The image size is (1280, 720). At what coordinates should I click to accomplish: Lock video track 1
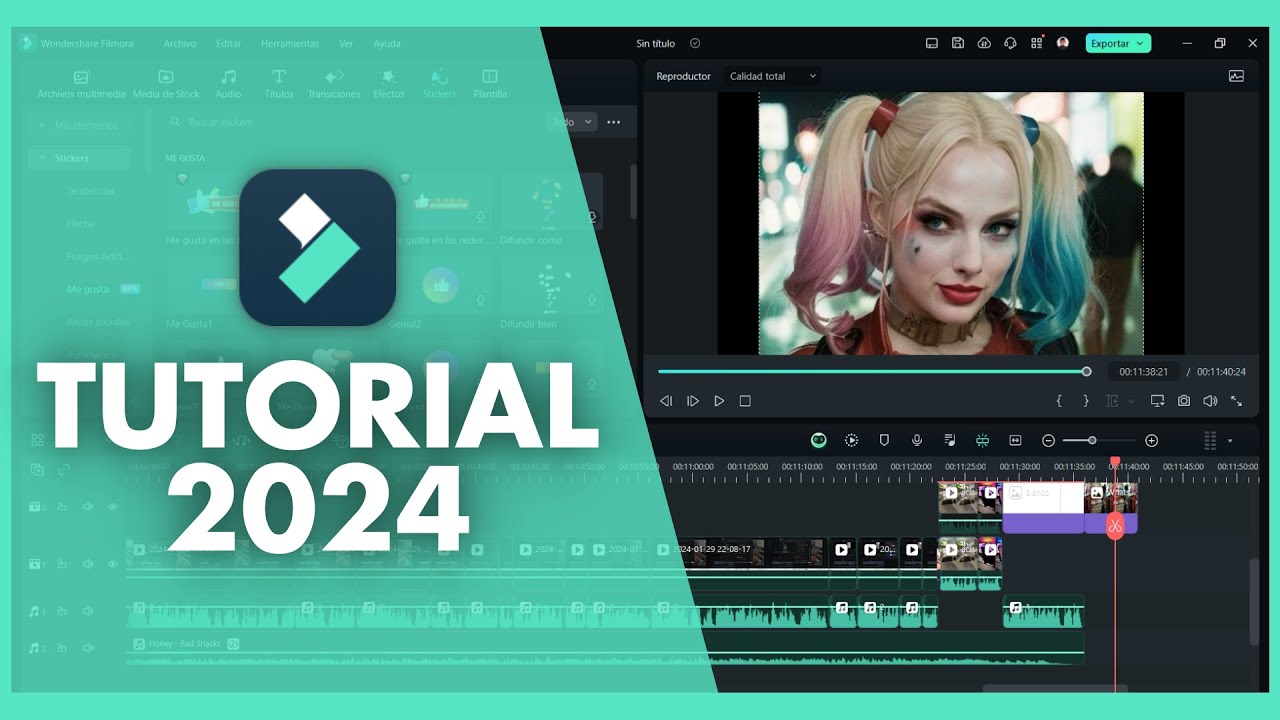pyautogui.click(x=62, y=564)
